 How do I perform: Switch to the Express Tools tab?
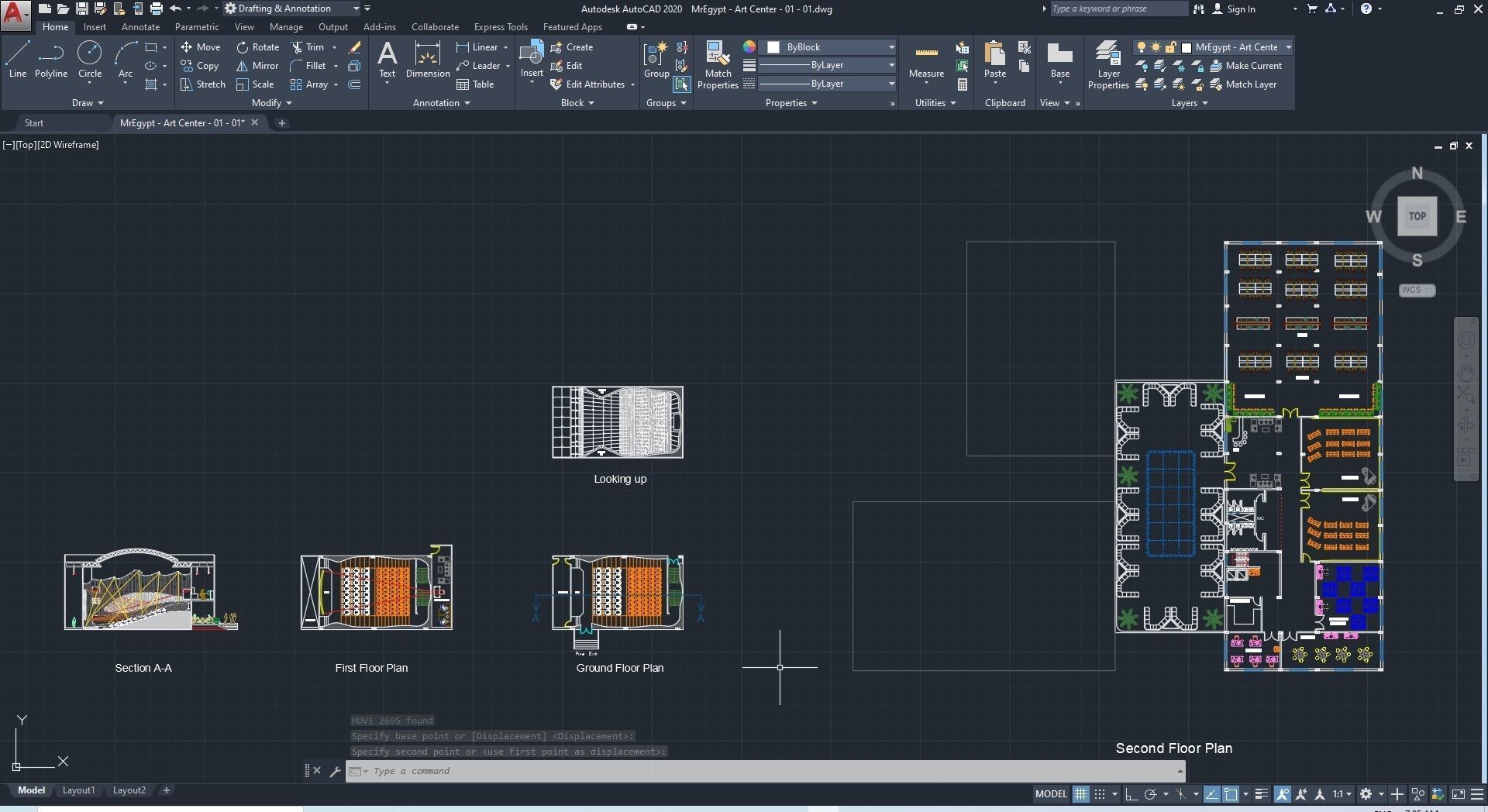pos(501,27)
